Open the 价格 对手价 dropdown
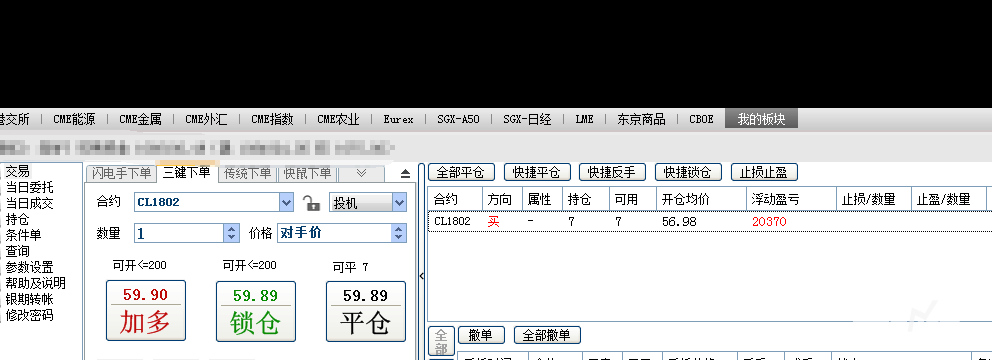This screenshot has width=992, height=360. tap(398, 233)
